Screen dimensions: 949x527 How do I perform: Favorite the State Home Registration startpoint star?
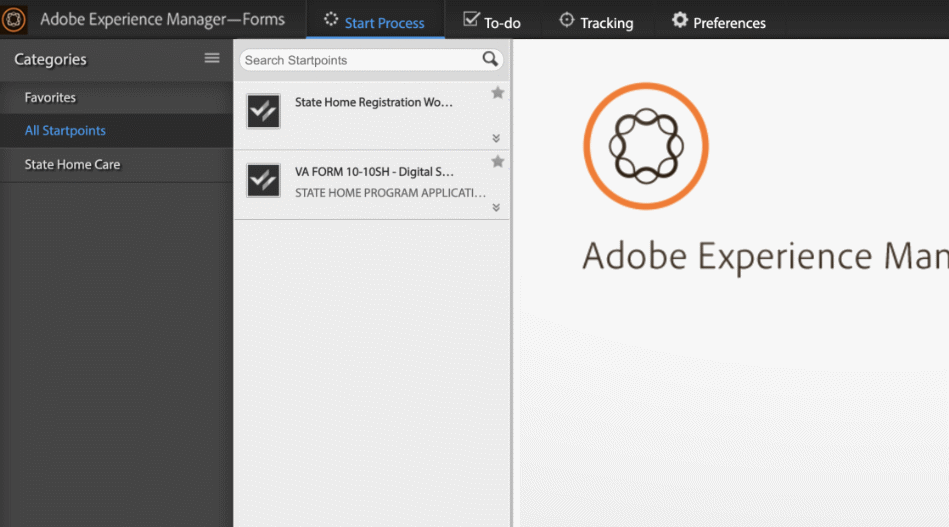point(497,93)
